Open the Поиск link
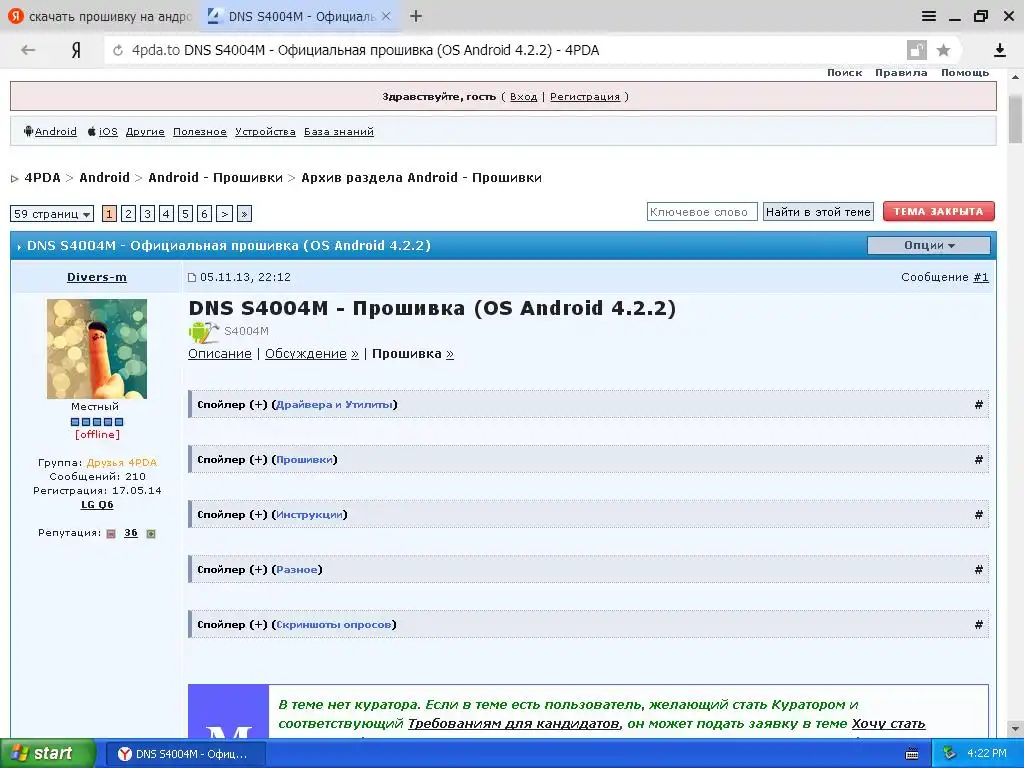This screenshot has height=768, width=1024. [844, 72]
